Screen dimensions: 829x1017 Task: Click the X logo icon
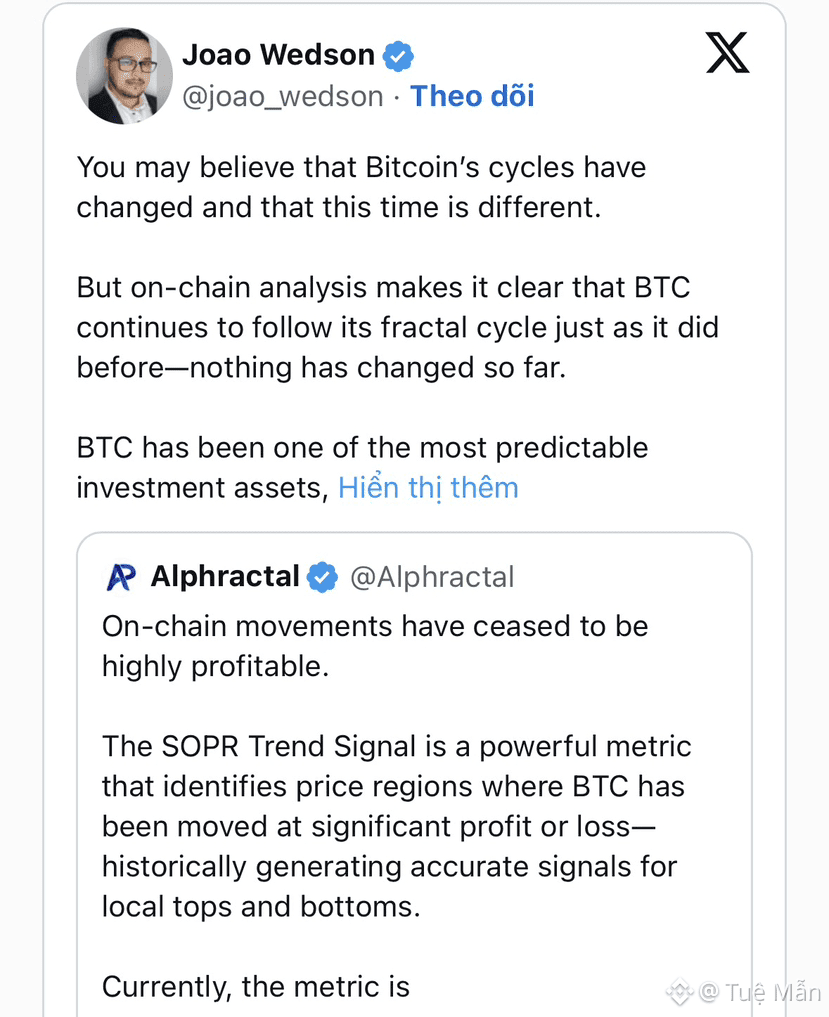click(x=727, y=52)
